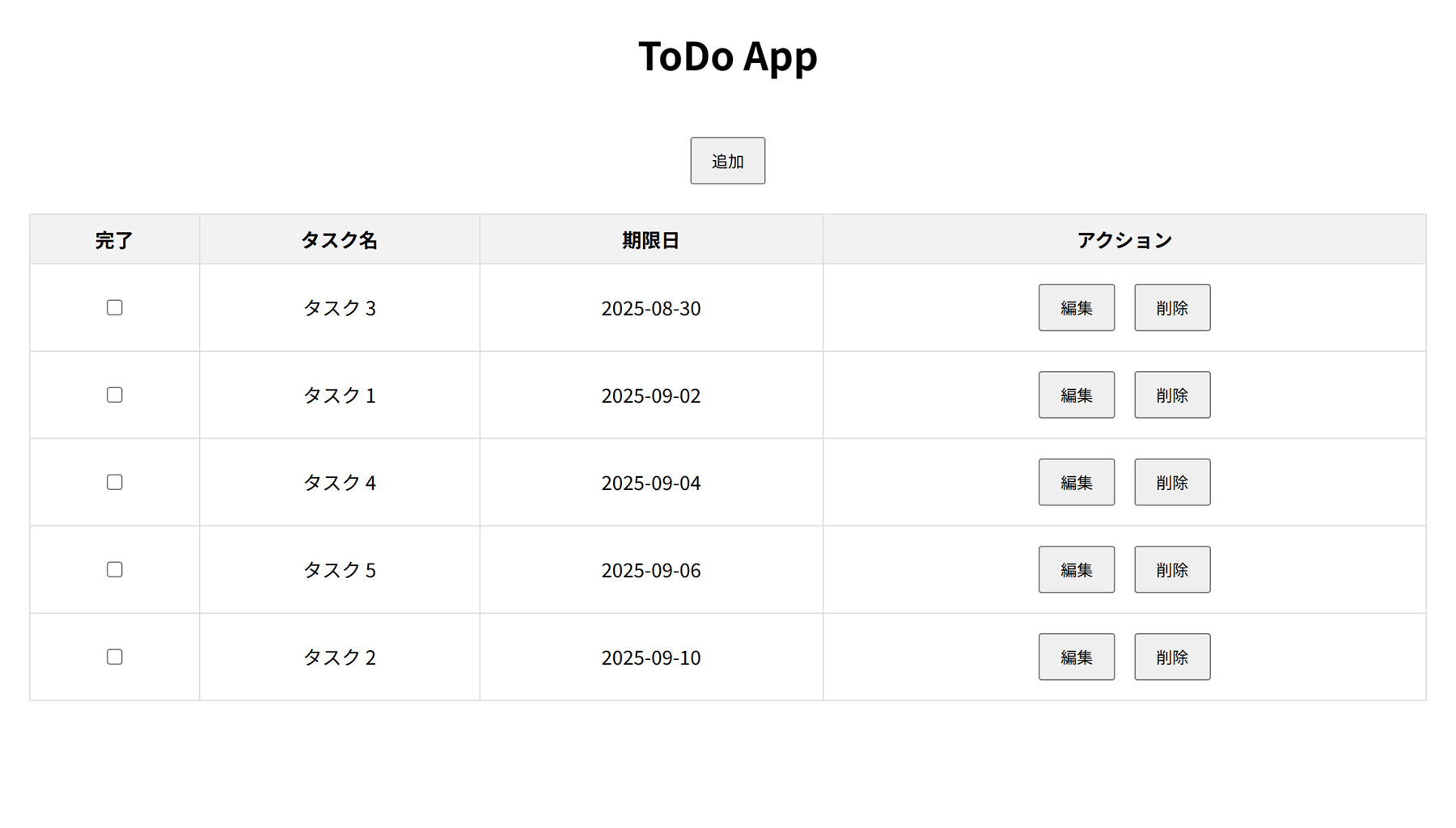Open the edit dialog for タスク４
The width and height of the screenshot is (1456, 828).
1076,482
